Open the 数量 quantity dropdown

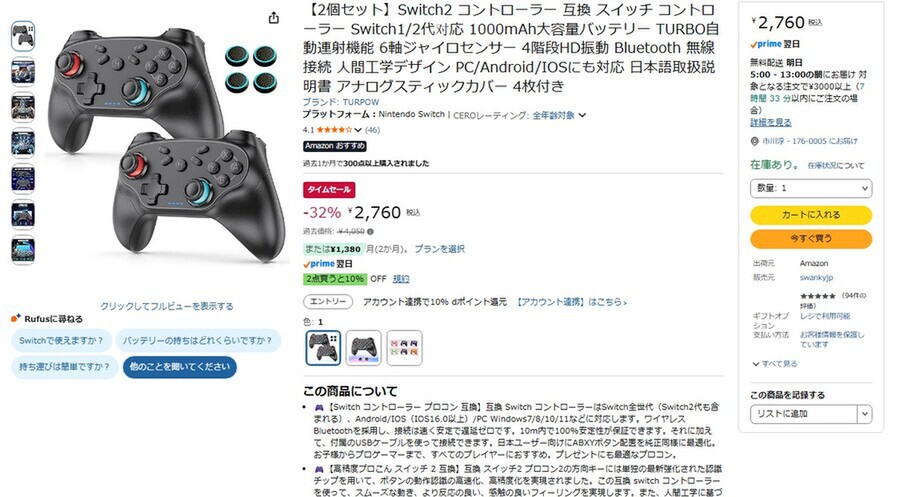[811, 188]
